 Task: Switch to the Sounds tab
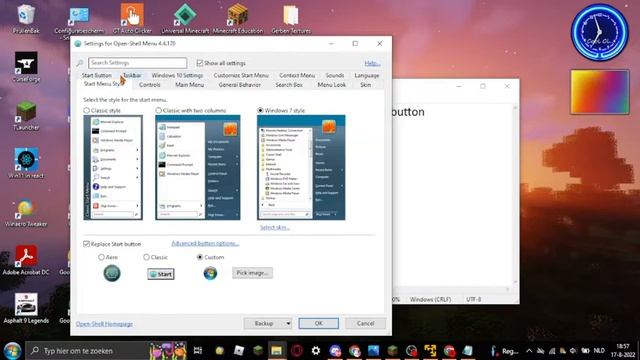tap(335, 76)
